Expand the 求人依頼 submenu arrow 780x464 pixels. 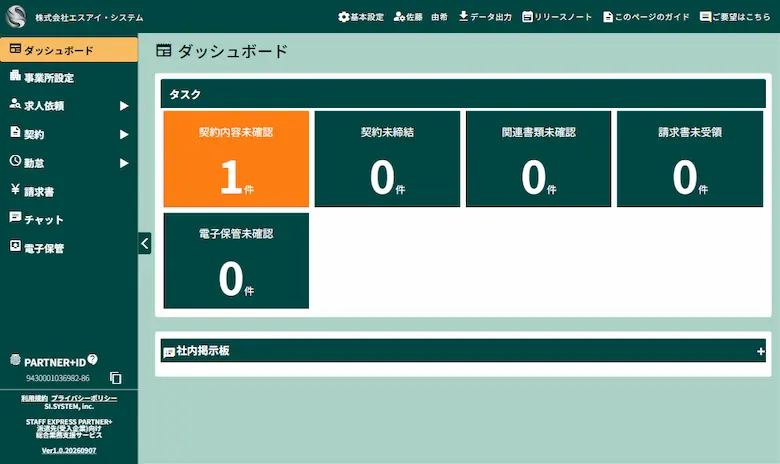(x=124, y=106)
